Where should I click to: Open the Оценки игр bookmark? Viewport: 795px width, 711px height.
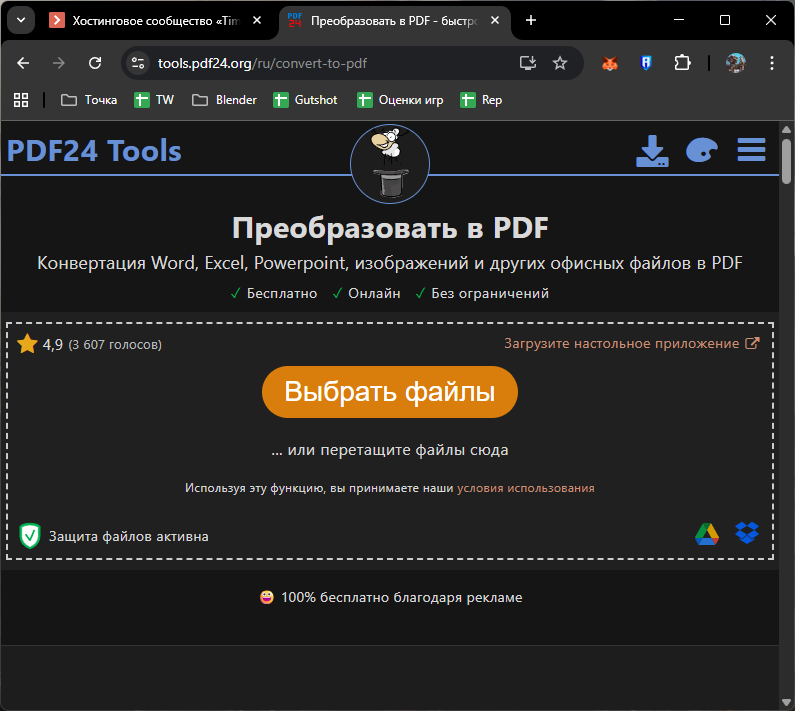pyautogui.click(x=401, y=100)
